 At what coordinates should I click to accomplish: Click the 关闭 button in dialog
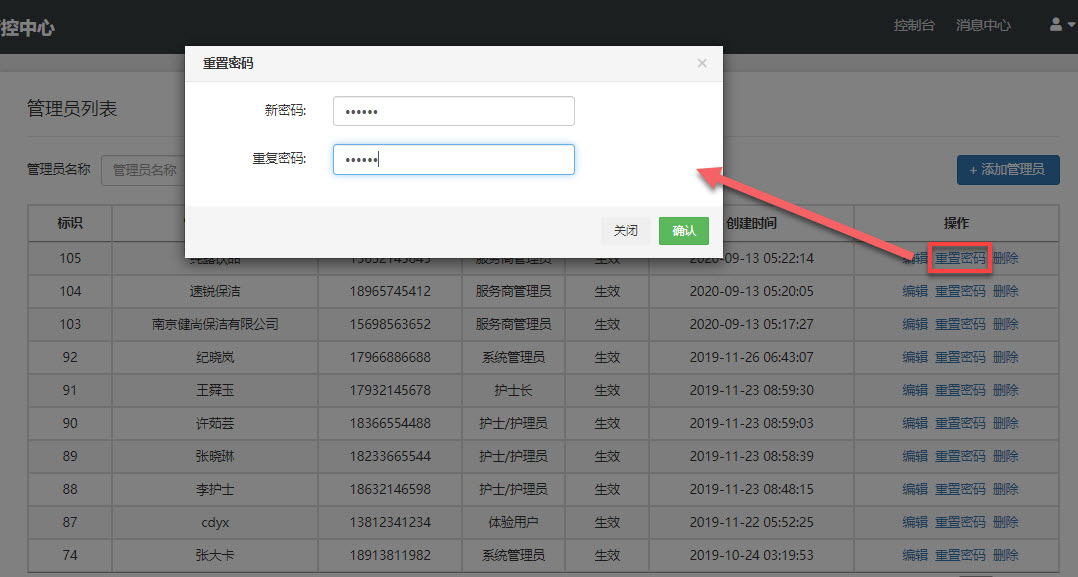626,231
